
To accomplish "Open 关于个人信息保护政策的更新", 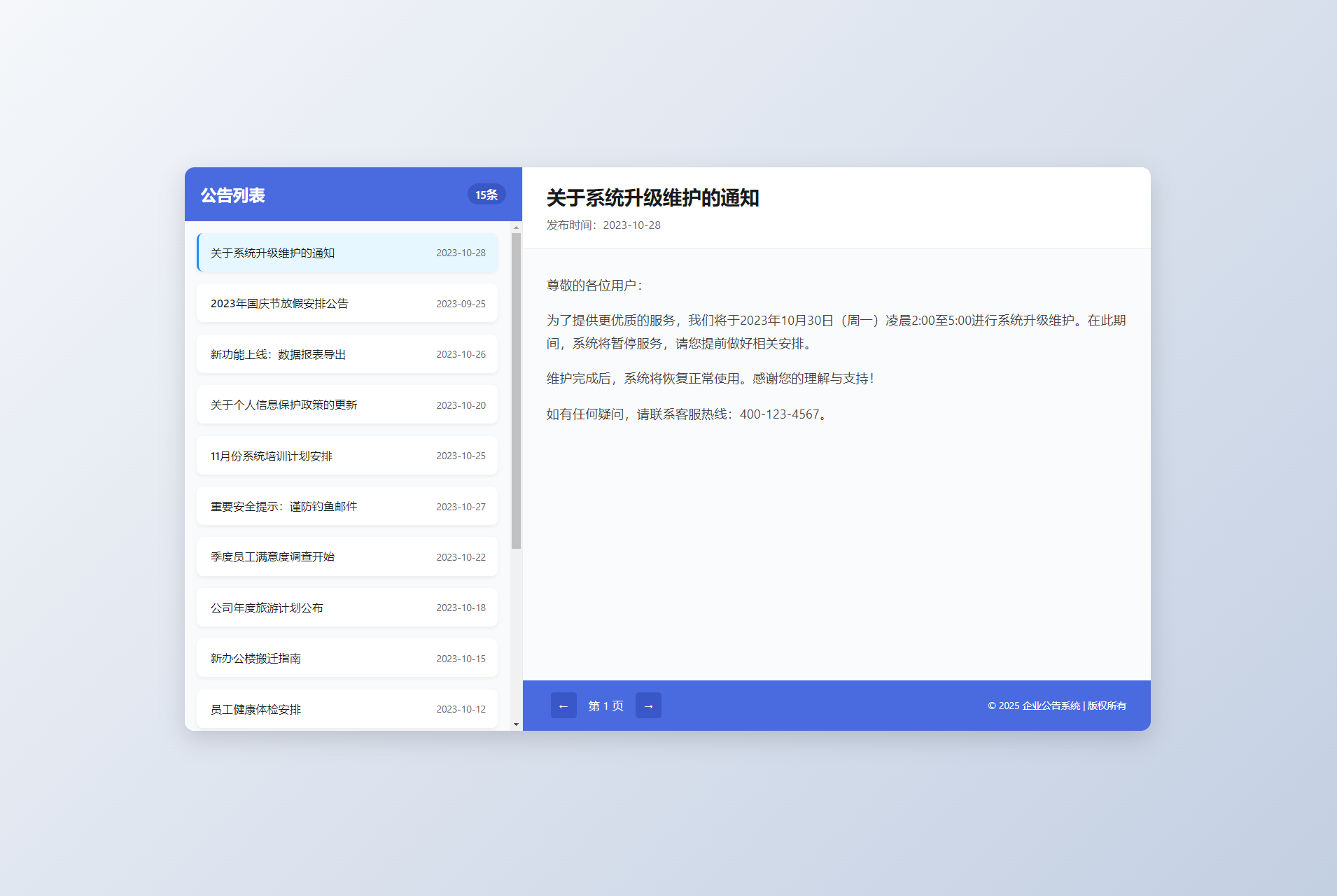I will (x=346, y=405).
